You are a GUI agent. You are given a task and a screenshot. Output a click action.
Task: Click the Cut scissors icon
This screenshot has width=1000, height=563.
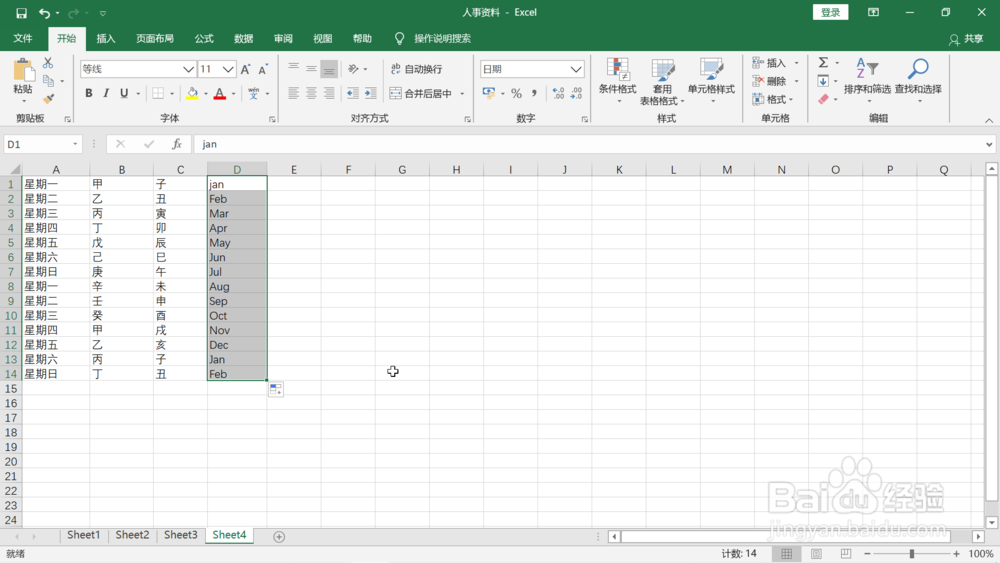coord(48,63)
